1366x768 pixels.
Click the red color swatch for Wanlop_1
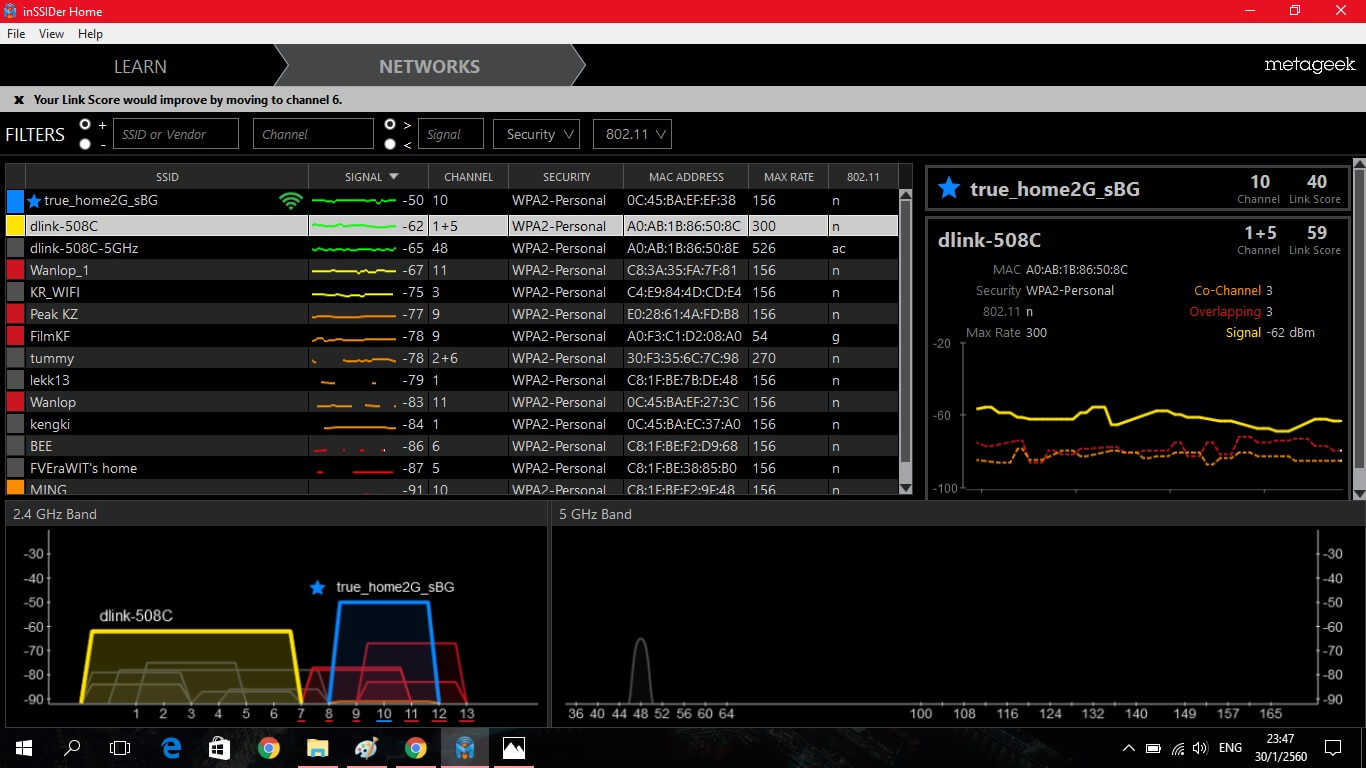(15, 270)
